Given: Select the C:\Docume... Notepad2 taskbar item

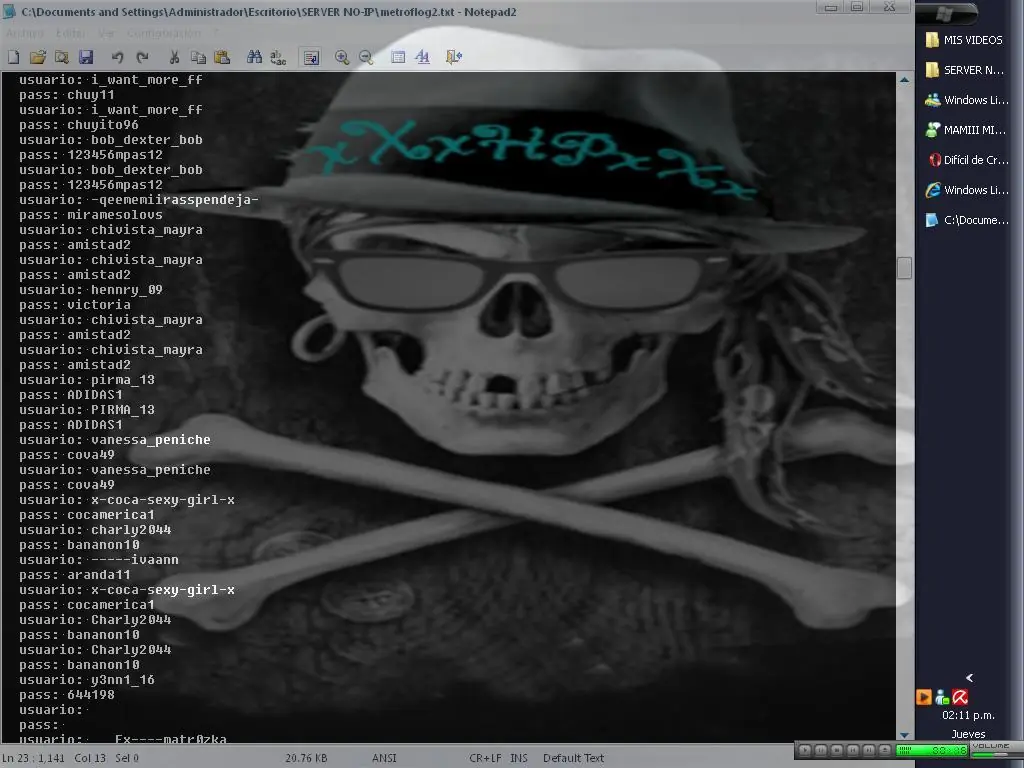Looking at the screenshot, I should pyautogui.click(x=967, y=220).
